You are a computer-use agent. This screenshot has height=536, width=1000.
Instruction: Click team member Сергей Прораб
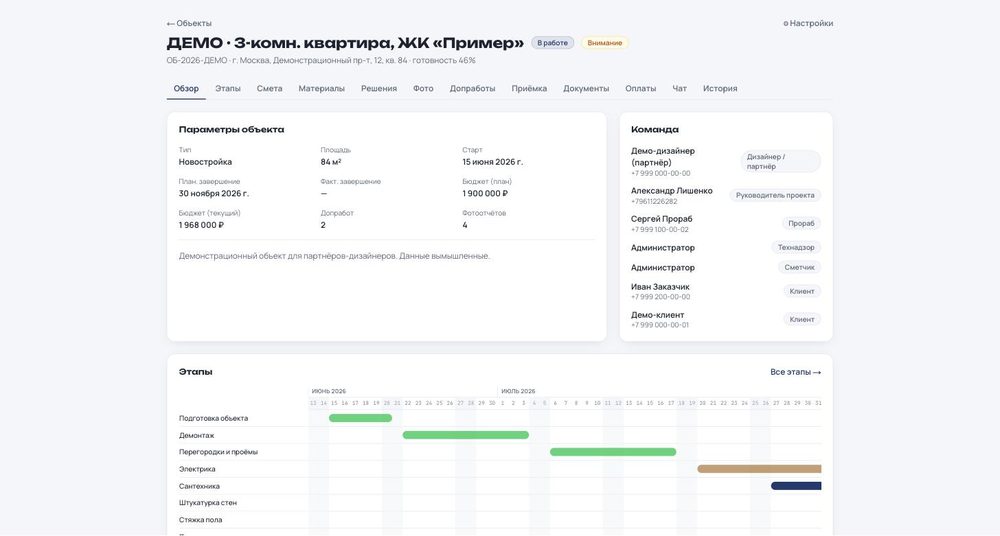pyautogui.click(x=661, y=219)
